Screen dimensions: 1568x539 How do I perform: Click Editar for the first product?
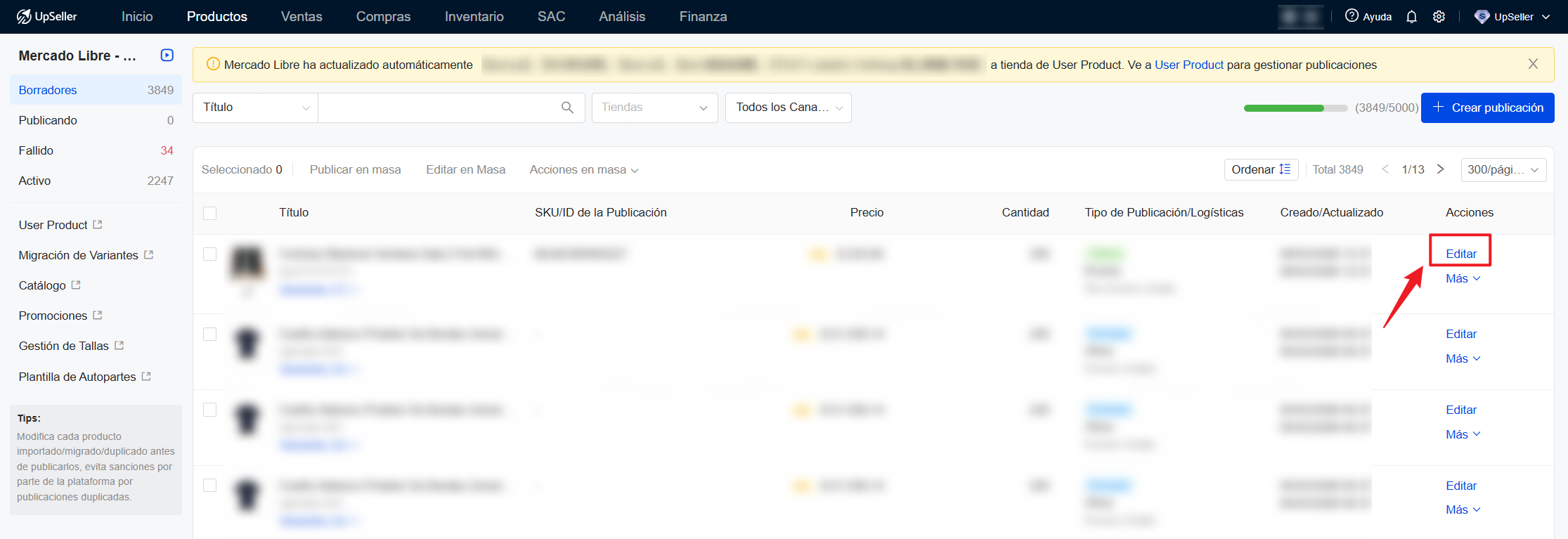[x=1460, y=254]
